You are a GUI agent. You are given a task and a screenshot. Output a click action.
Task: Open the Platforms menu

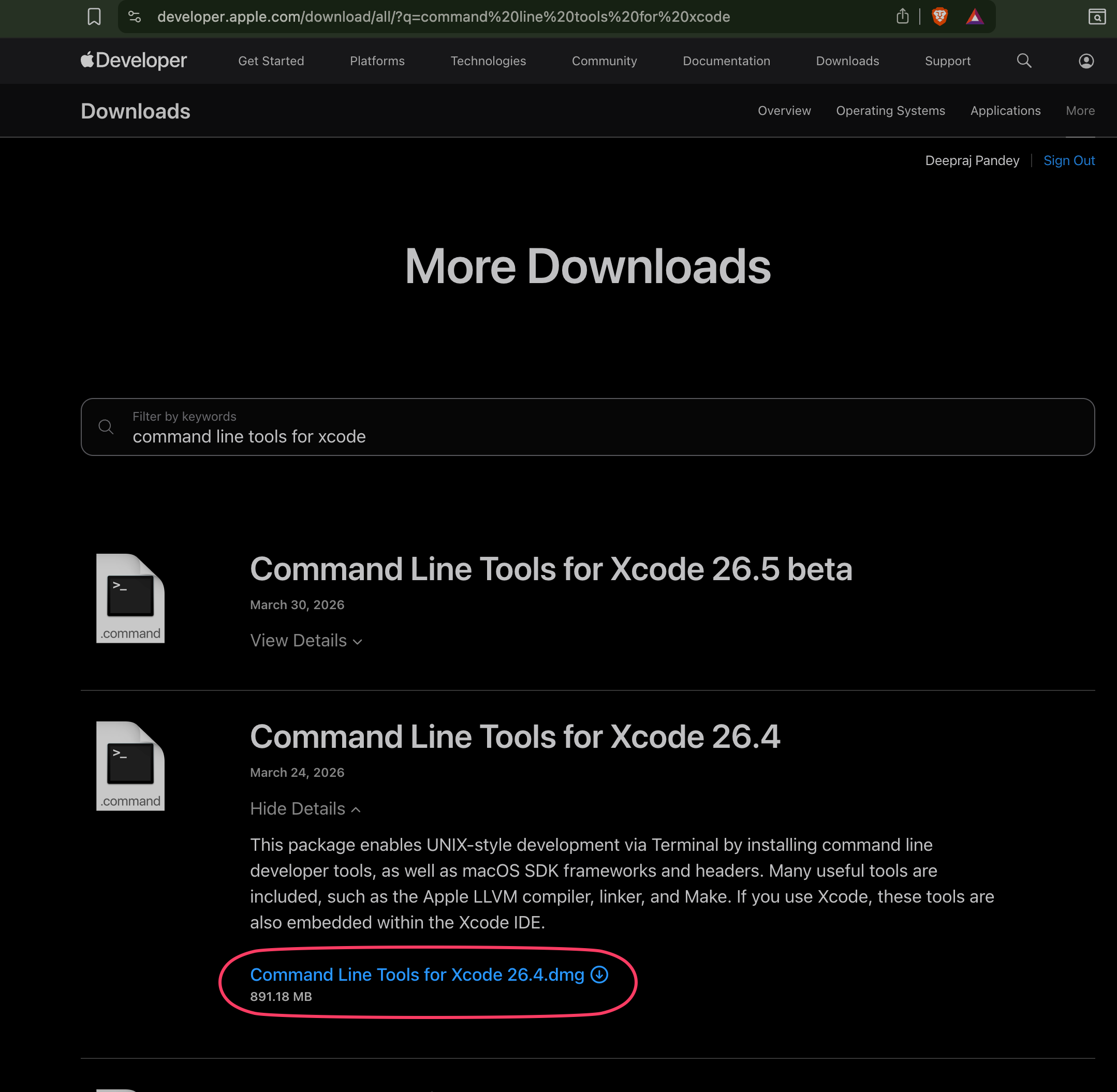pyautogui.click(x=377, y=61)
